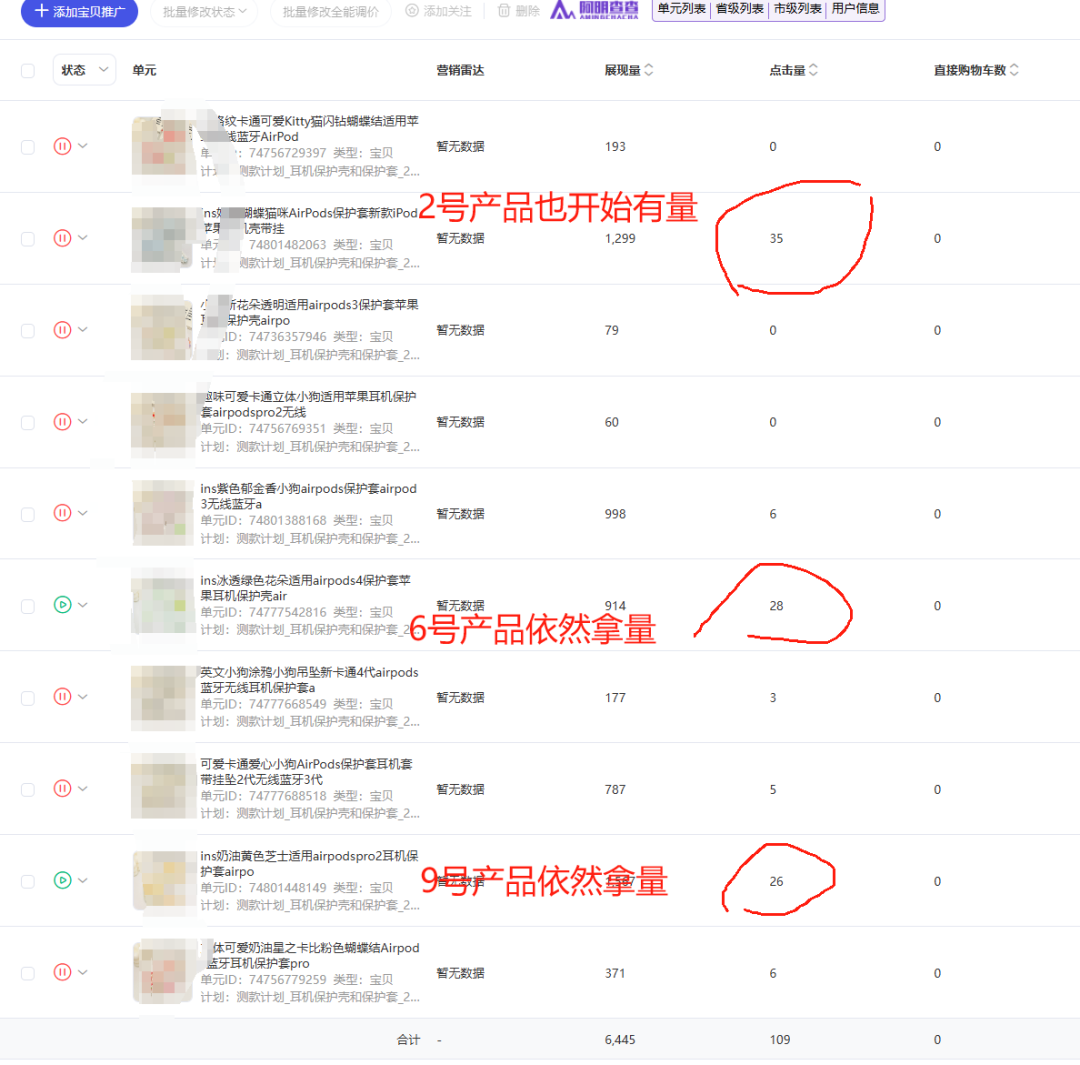Click 添加关注 button
The height and width of the screenshot is (1065, 1080).
439,11
